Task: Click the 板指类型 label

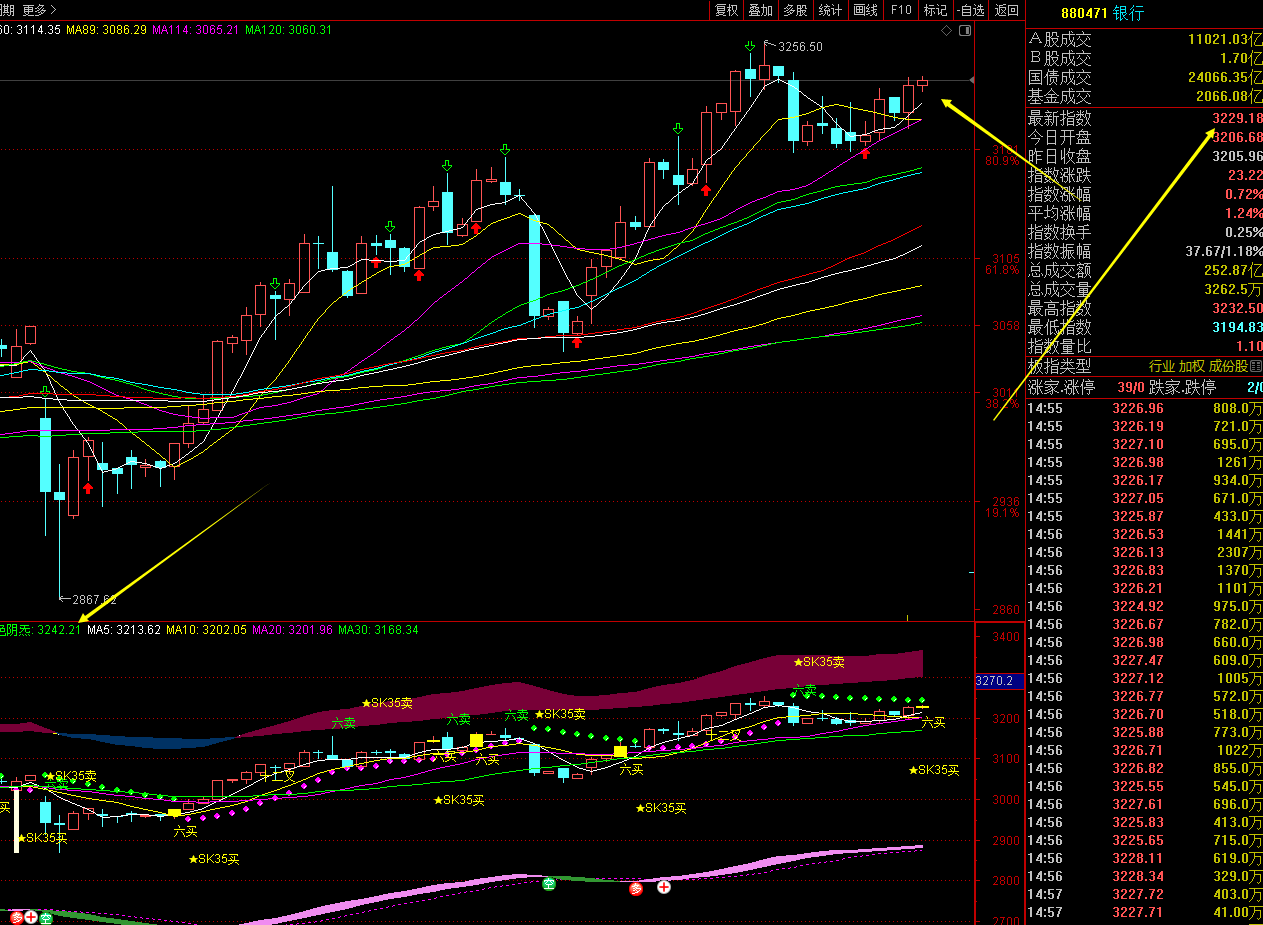Action: click(1060, 367)
